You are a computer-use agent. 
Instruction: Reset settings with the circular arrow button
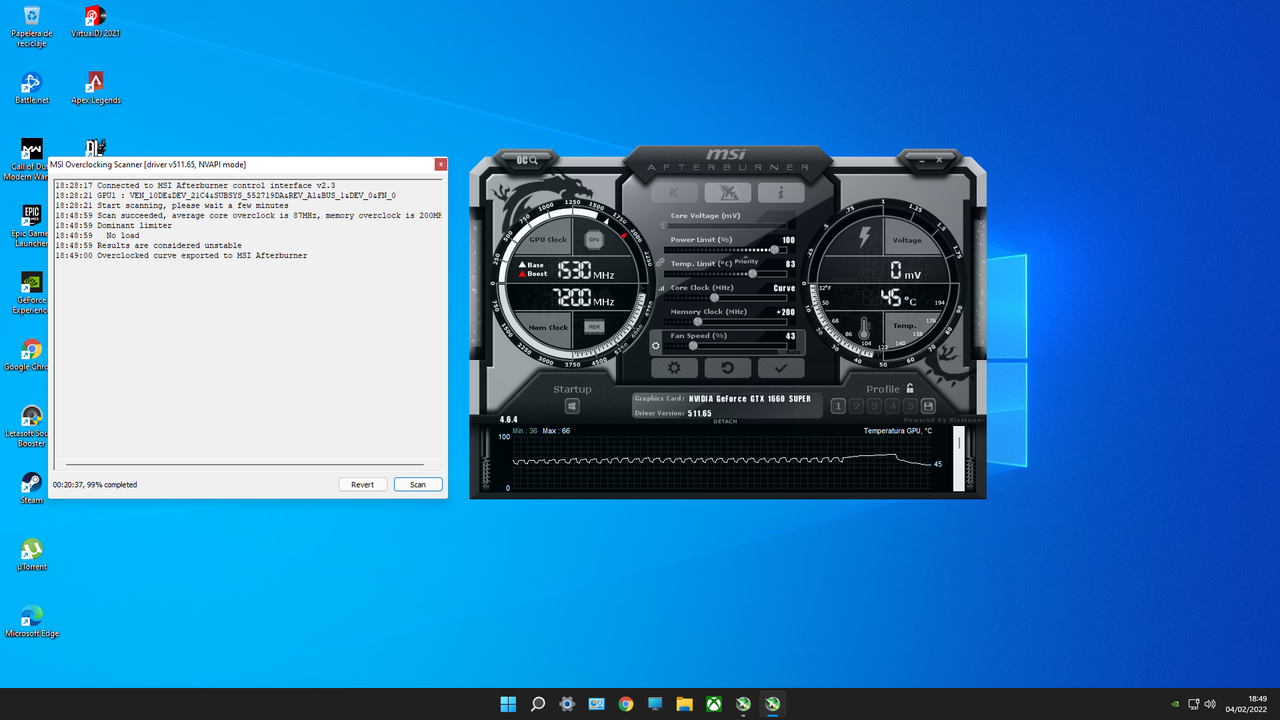(x=728, y=368)
